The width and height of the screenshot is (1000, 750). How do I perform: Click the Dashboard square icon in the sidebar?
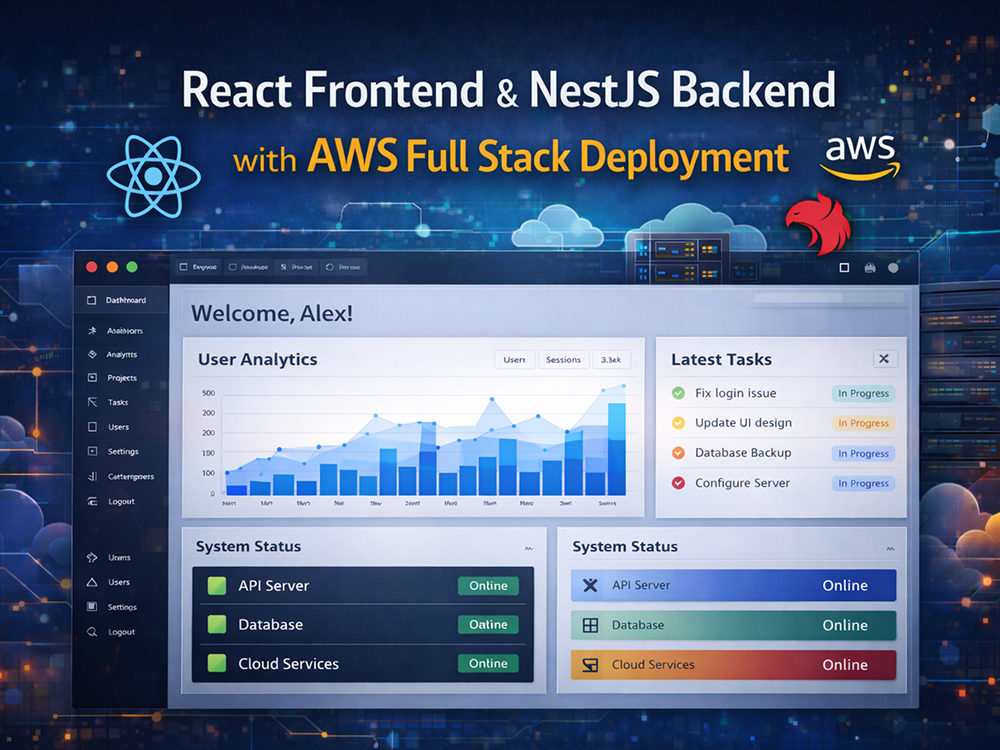tap(91, 300)
